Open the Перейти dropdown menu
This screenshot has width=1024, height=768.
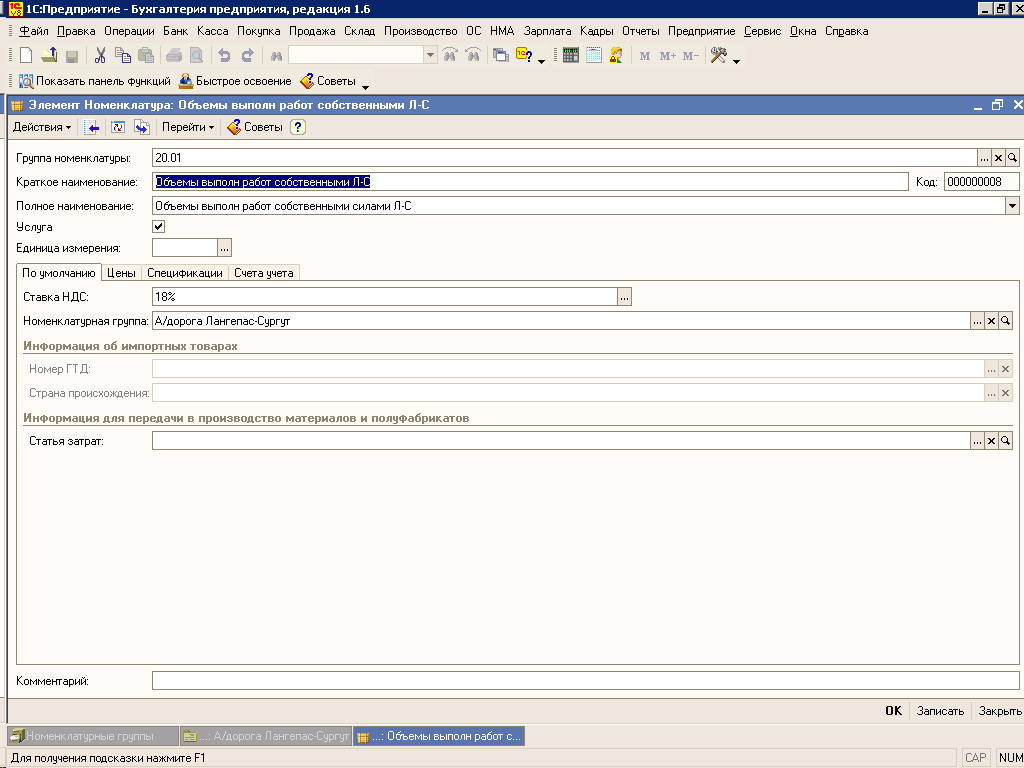(188, 127)
